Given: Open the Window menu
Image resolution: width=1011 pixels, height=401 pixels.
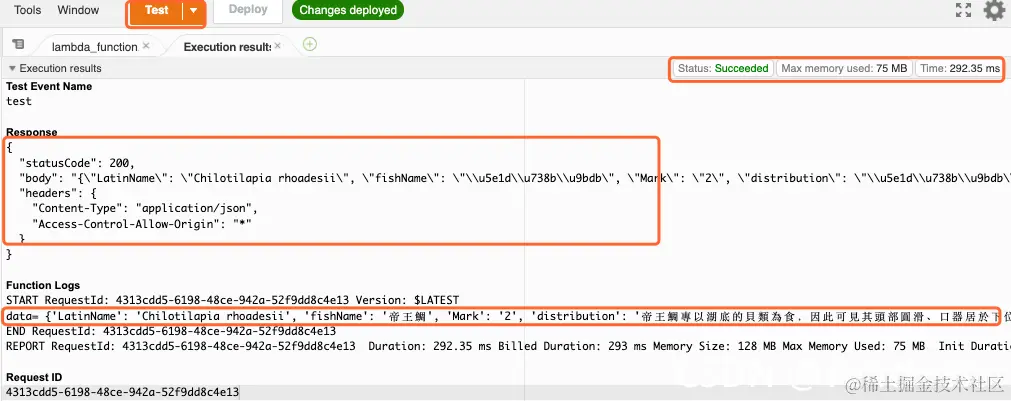Looking at the screenshot, I should click(x=78, y=10).
